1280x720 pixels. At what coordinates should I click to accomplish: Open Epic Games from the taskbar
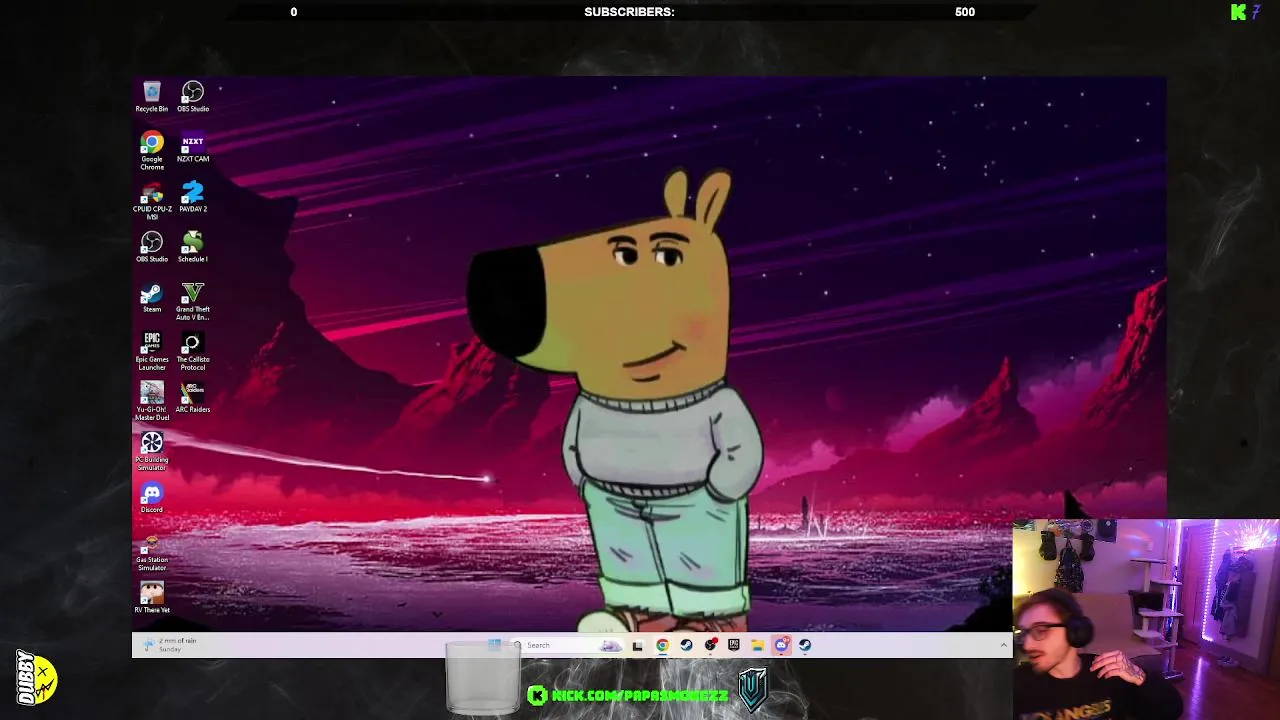(734, 645)
